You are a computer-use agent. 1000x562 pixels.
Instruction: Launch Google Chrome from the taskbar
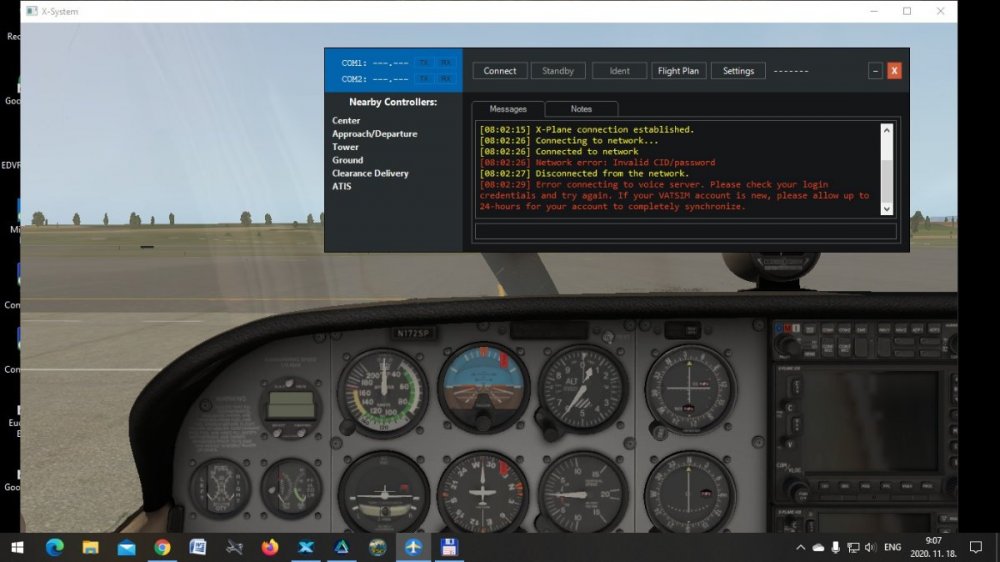[x=162, y=547]
